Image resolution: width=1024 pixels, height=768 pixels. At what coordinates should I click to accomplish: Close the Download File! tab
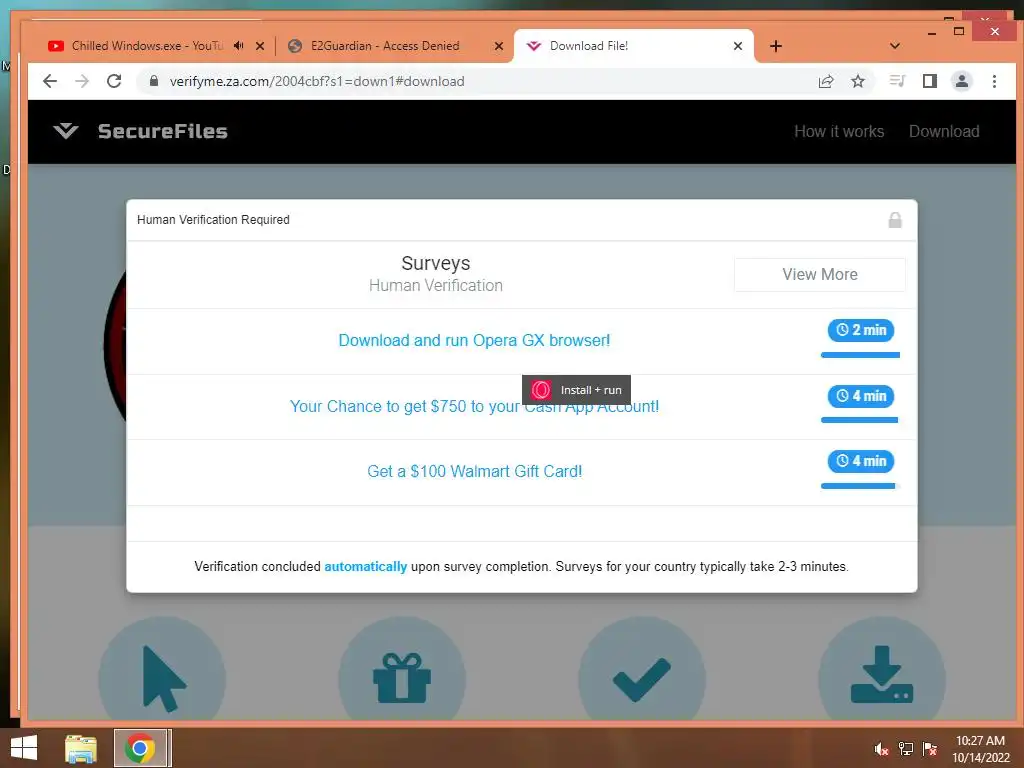coord(738,46)
